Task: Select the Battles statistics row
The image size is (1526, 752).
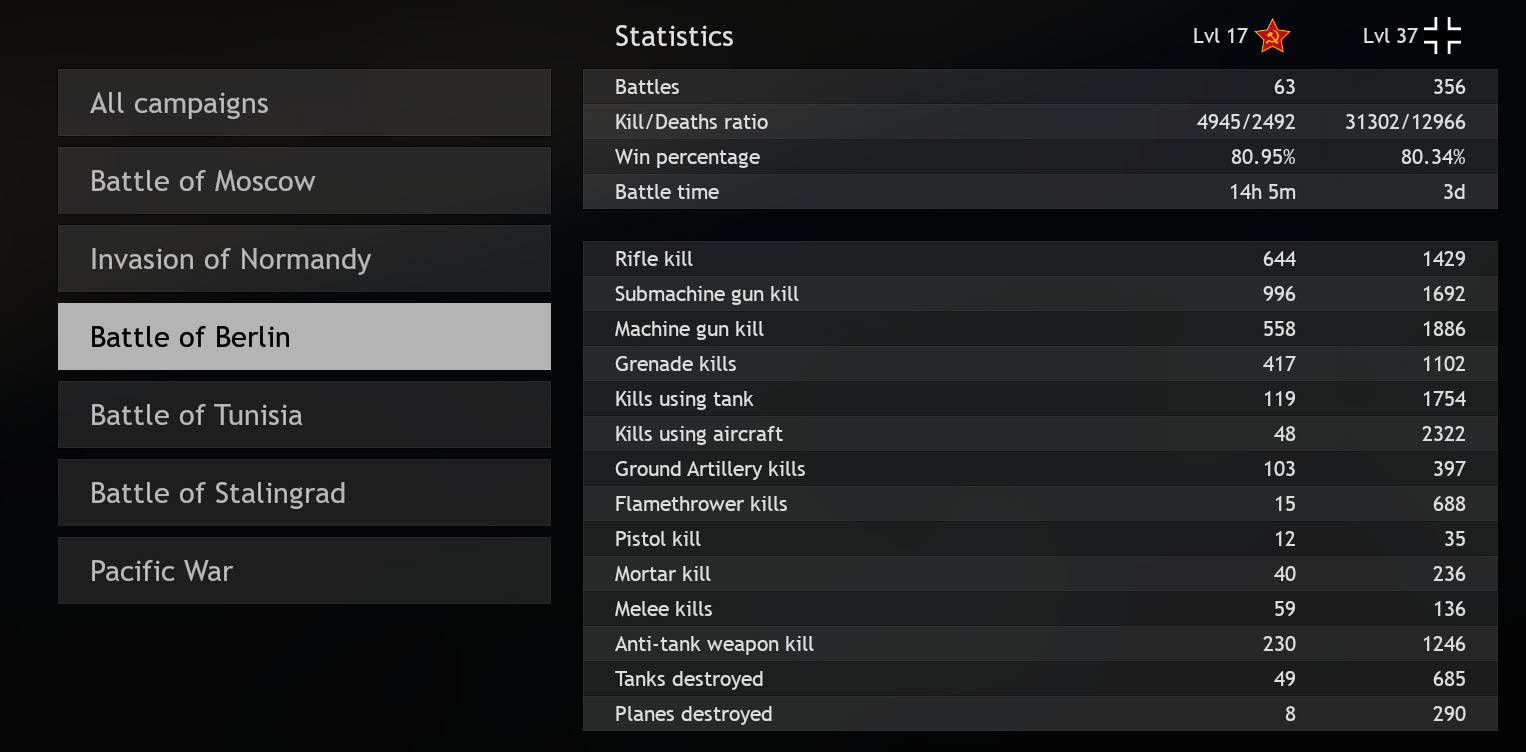Action: 1040,87
